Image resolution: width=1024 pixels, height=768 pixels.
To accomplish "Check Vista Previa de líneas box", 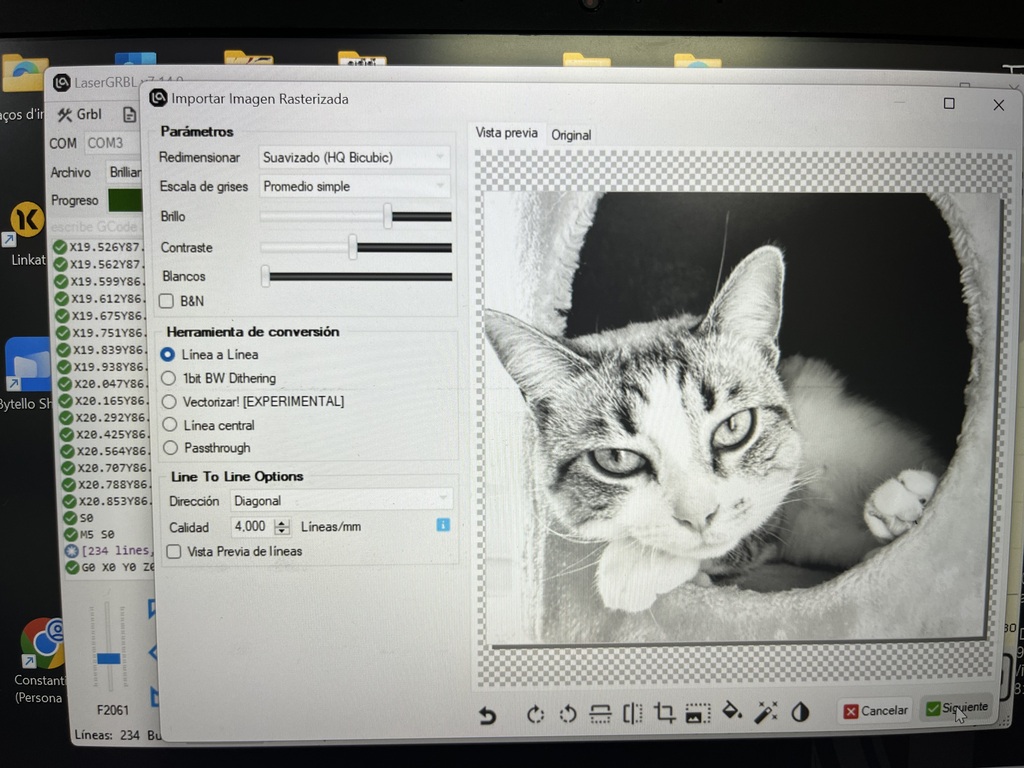I will pos(175,551).
